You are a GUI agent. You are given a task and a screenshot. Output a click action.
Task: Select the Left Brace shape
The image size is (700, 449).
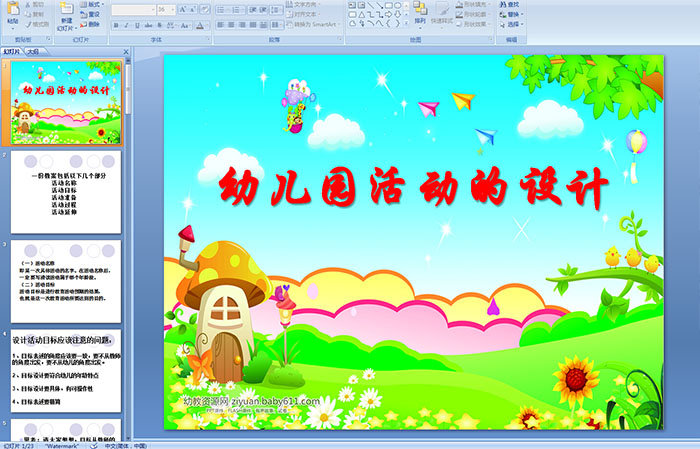click(x=388, y=23)
